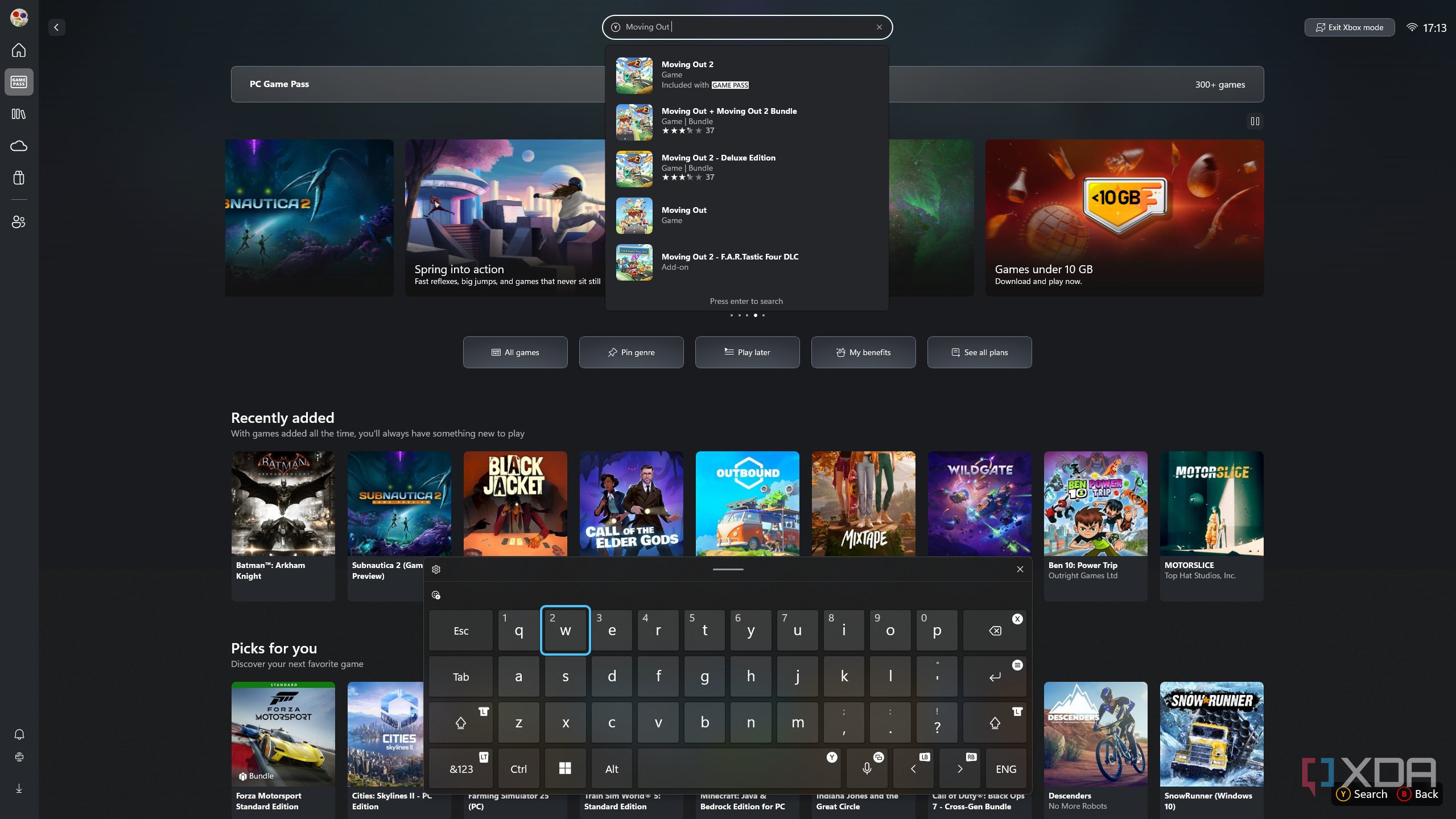This screenshot has height=819, width=1456.
Task: Click the All games button
Action: click(515, 352)
